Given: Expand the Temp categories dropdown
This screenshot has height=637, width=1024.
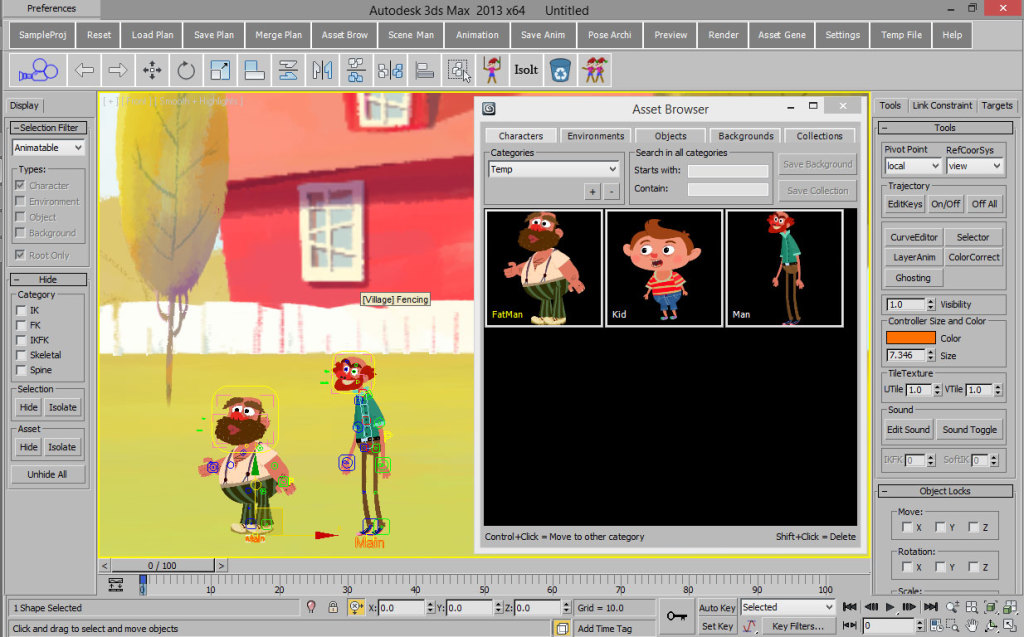Looking at the screenshot, I should pyautogui.click(x=554, y=170).
